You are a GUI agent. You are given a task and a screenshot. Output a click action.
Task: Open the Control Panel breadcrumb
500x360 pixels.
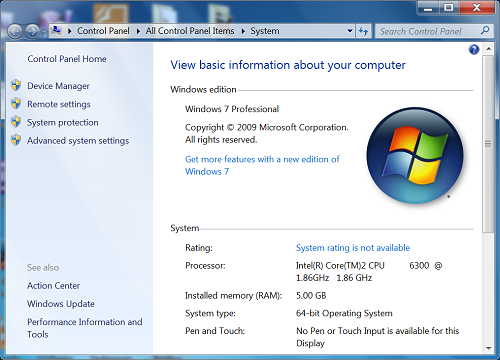click(x=103, y=31)
